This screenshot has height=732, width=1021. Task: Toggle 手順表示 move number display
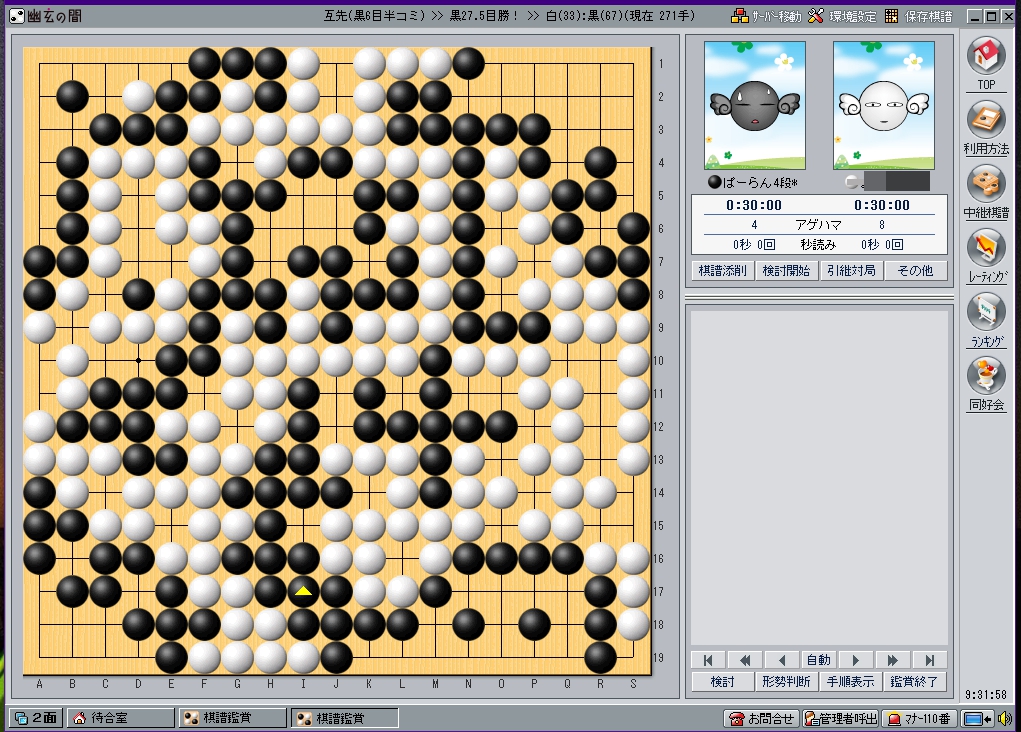pos(850,681)
